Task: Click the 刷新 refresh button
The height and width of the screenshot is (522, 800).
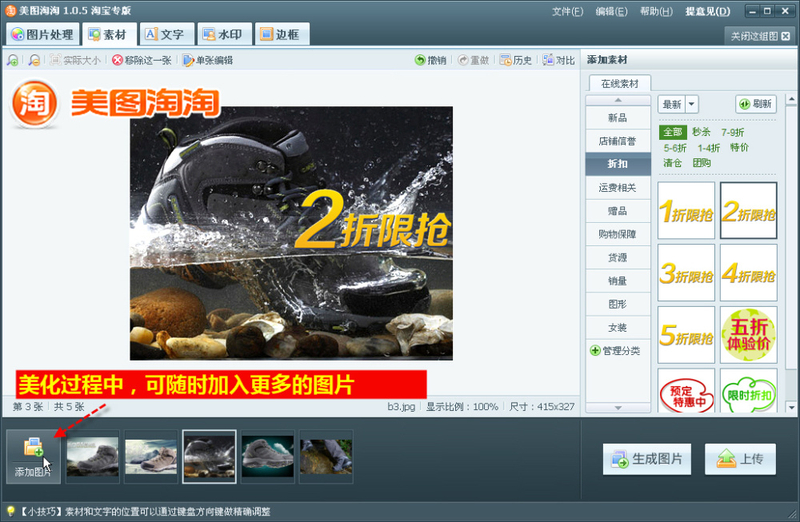Action: point(756,104)
